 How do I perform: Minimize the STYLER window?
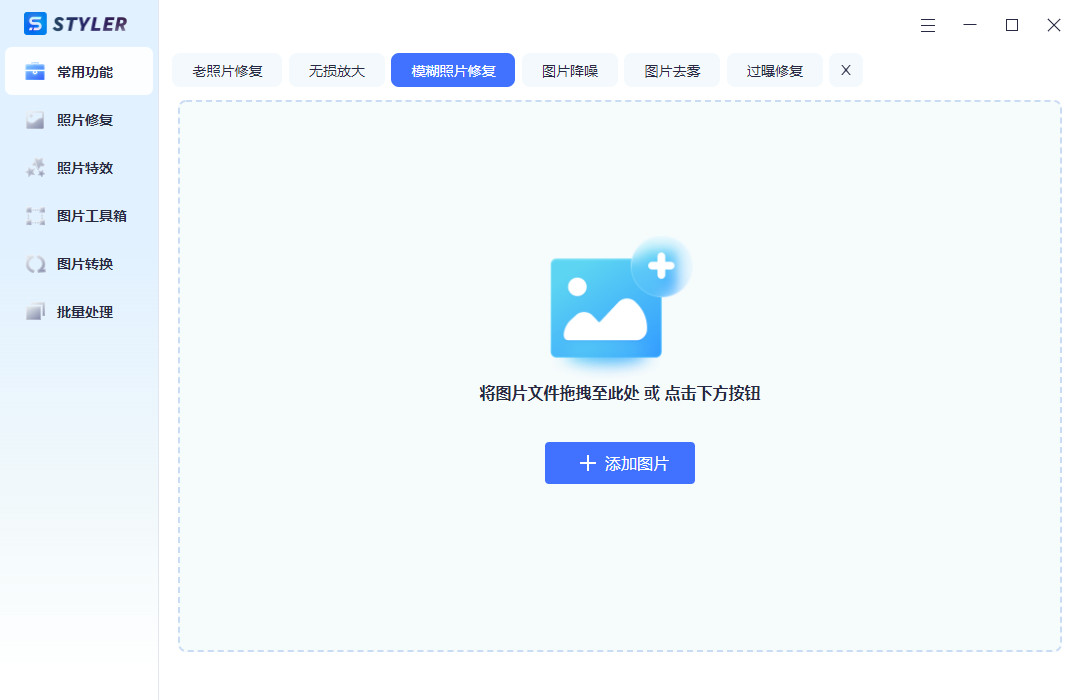click(x=970, y=25)
